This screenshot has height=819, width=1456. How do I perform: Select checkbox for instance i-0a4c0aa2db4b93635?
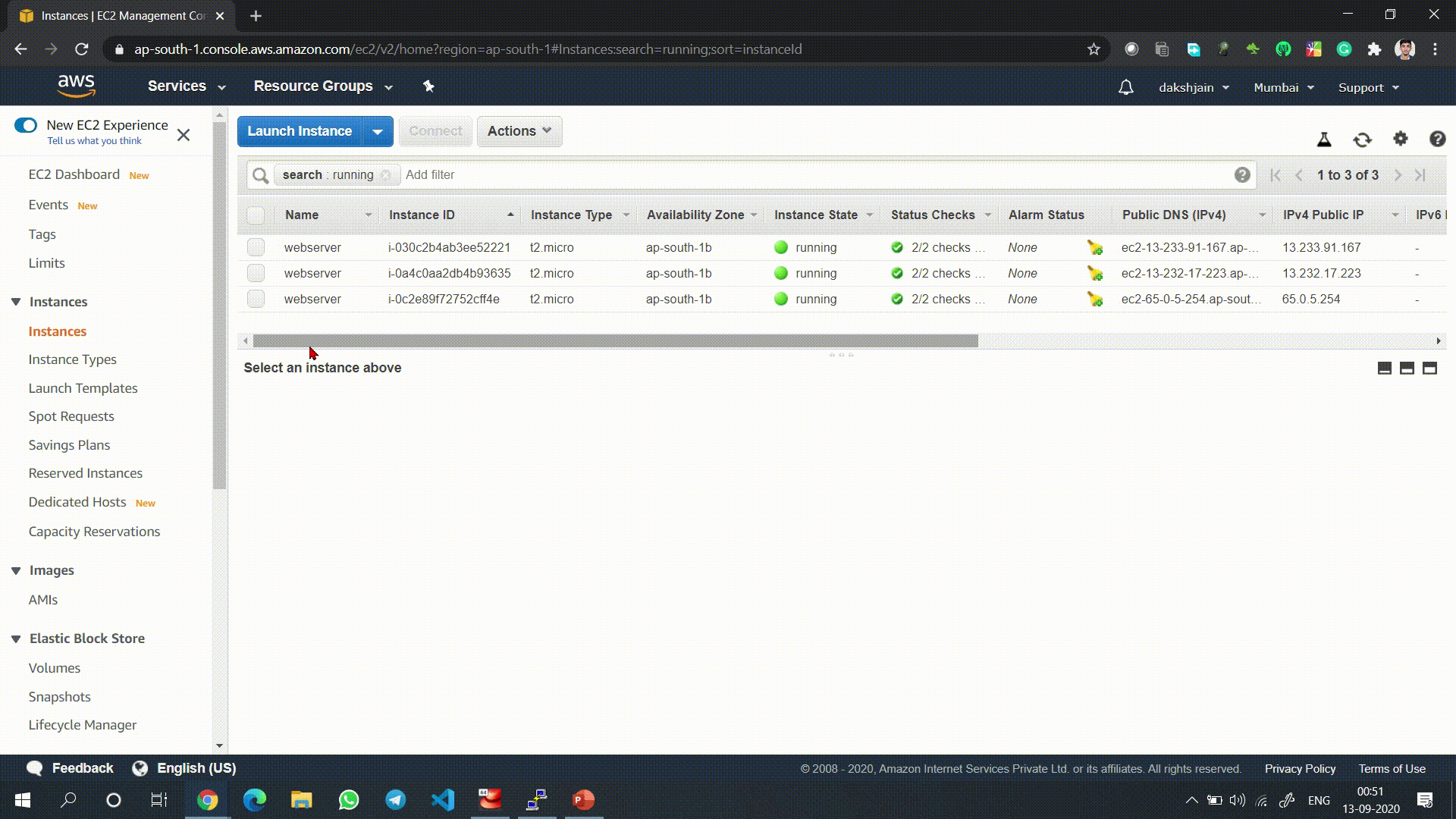(x=256, y=273)
